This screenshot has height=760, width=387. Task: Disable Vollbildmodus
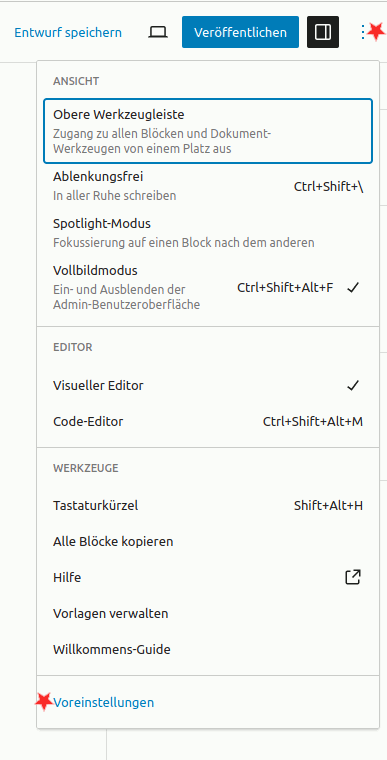coord(208,287)
